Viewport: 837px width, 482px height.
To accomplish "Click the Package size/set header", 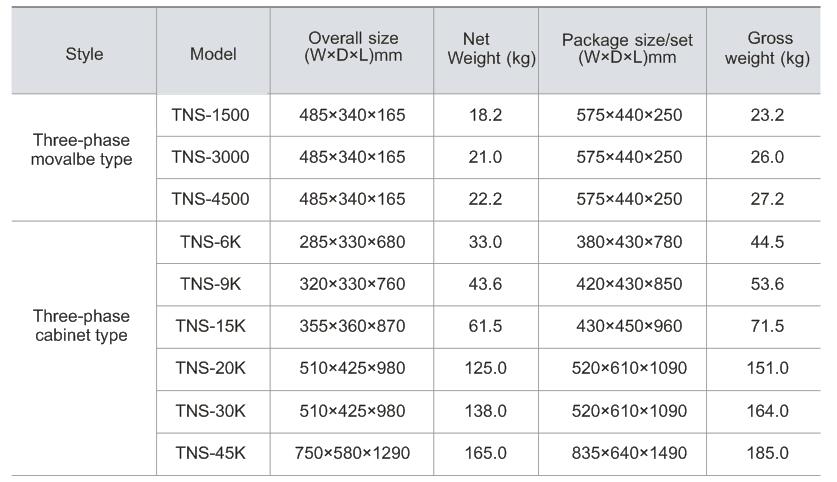I will click(x=627, y=48).
